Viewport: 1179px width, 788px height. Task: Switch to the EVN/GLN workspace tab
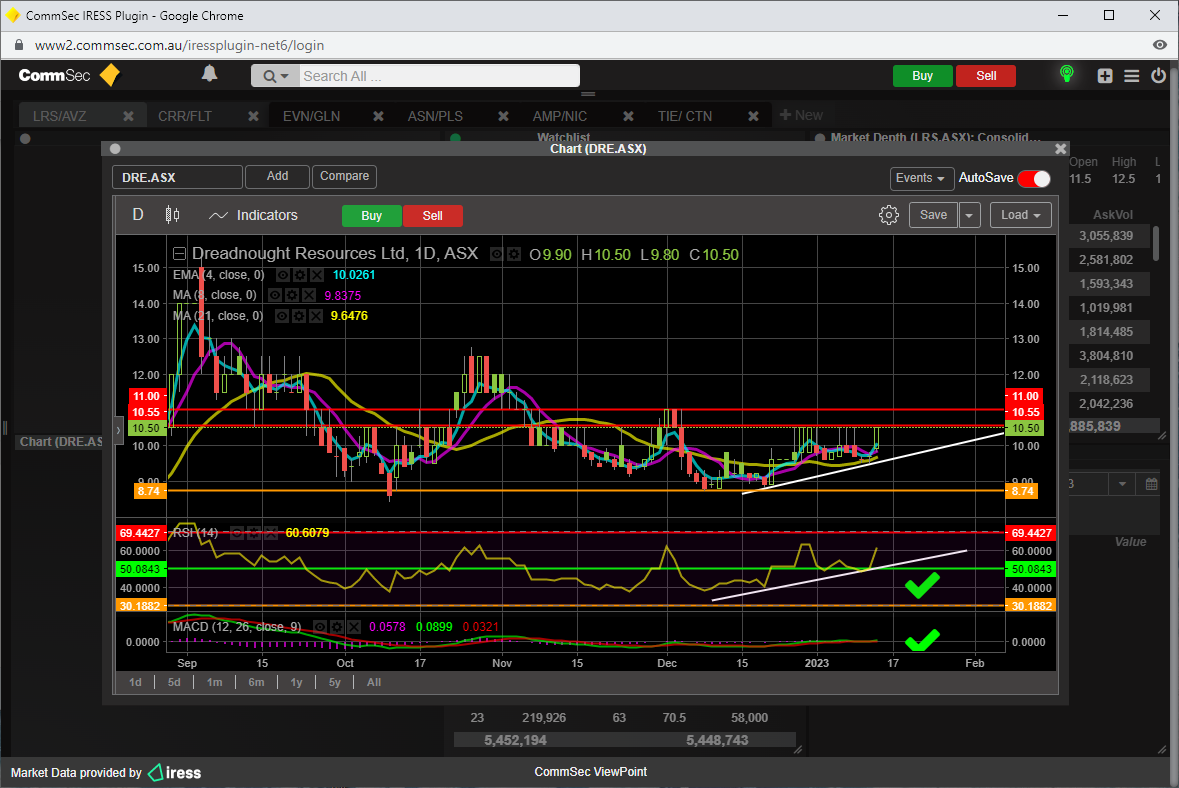pos(311,117)
